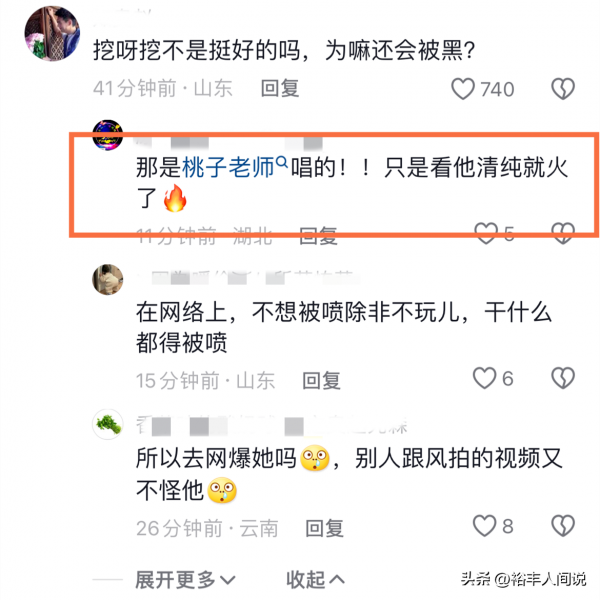Open the colorful circular avatar profile
Screen dimensions: 600x600
pyautogui.click(x=108, y=135)
